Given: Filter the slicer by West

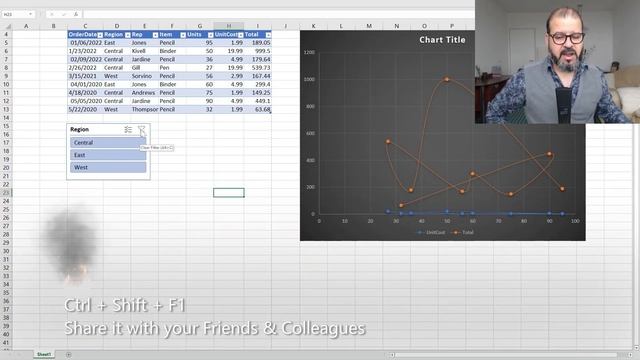Looking at the screenshot, I should click(108, 167).
